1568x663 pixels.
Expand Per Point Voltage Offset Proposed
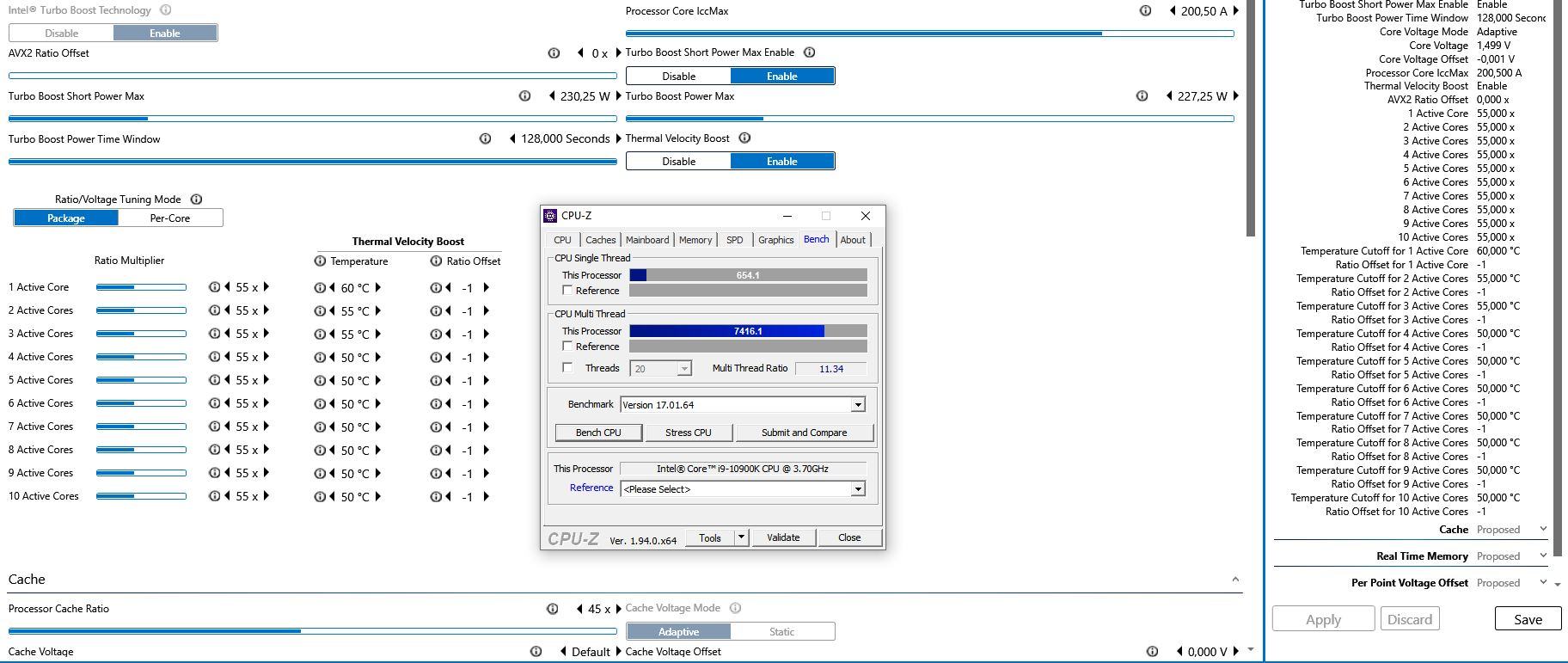point(1543,582)
